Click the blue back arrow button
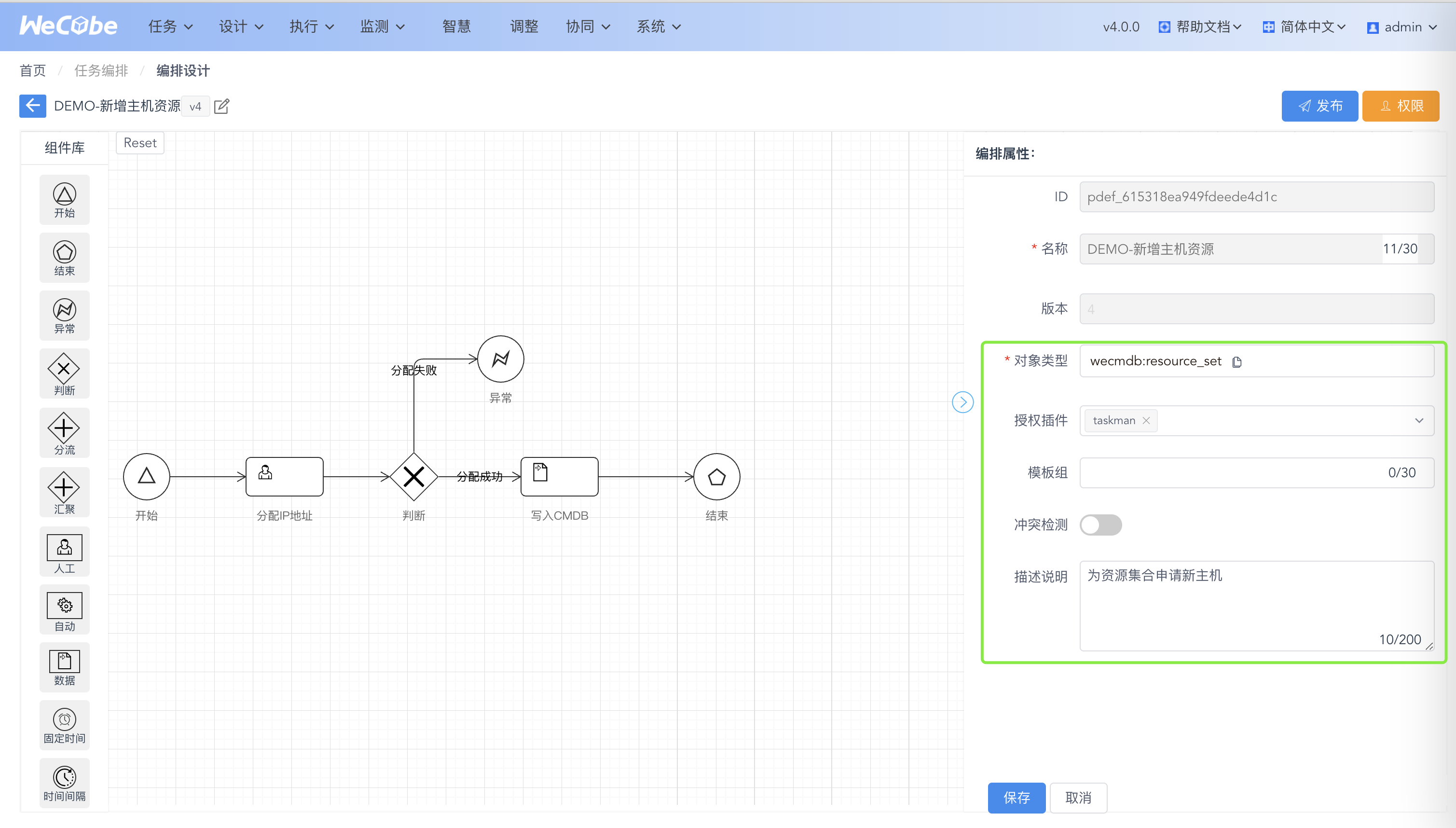 point(33,106)
